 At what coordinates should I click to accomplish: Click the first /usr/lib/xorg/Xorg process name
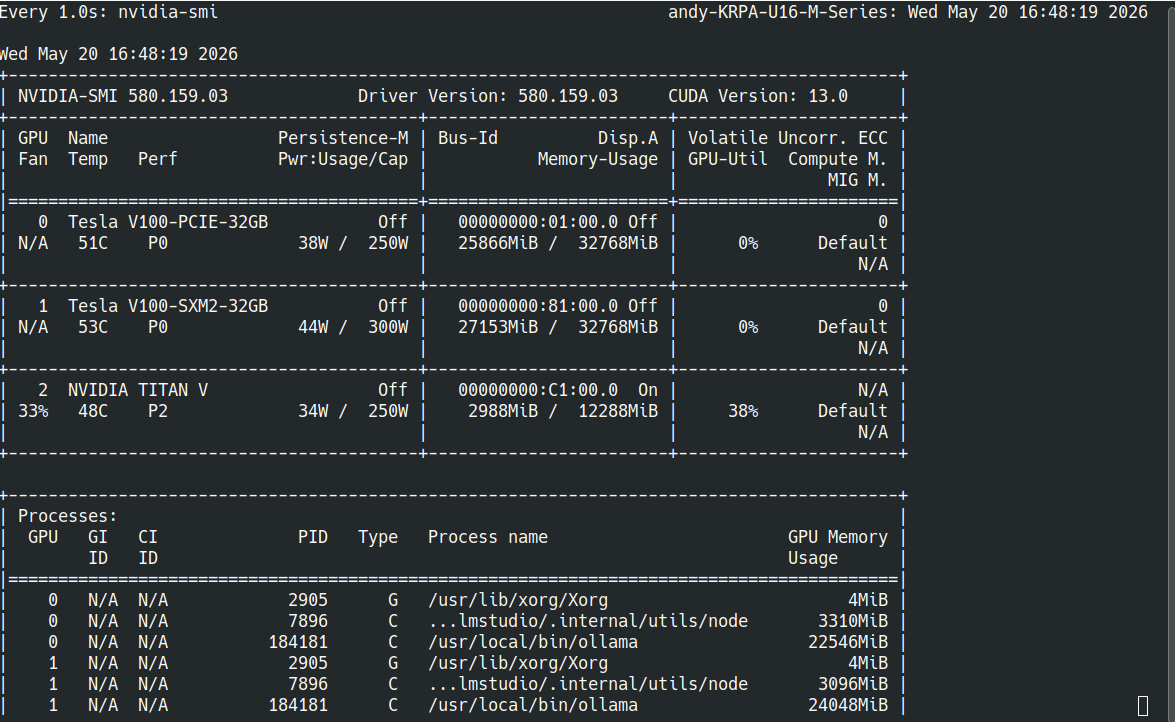518,600
